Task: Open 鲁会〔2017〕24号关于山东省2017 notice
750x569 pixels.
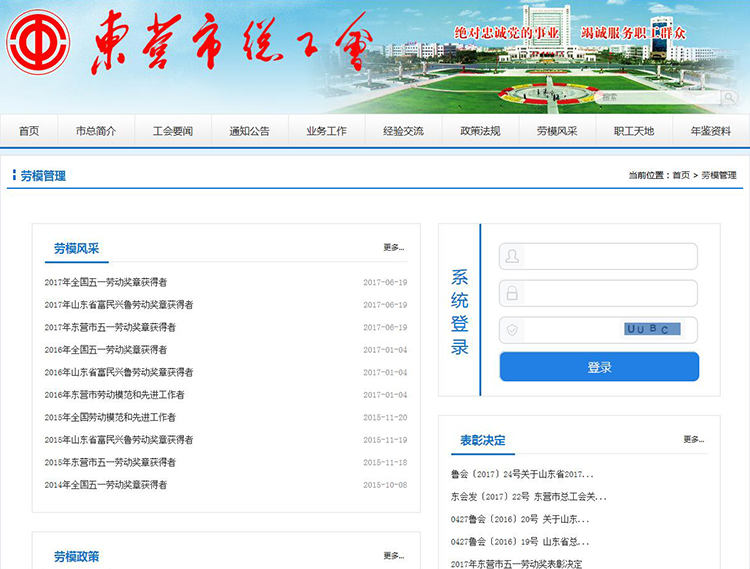Action: (x=522, y=474)
